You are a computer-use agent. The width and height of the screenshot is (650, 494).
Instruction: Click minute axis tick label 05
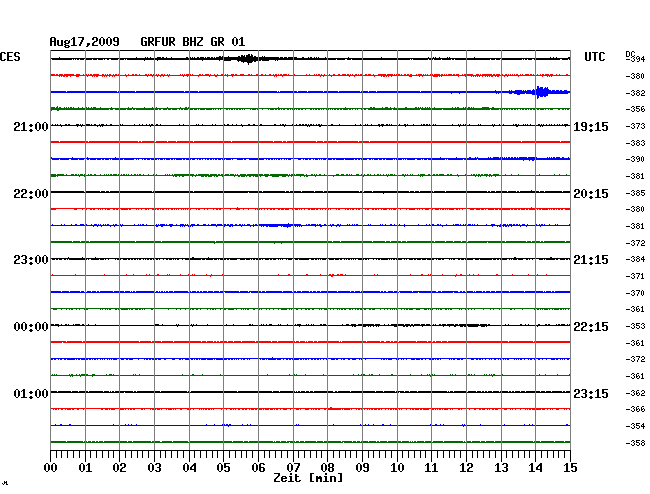[x=223, y=468]
